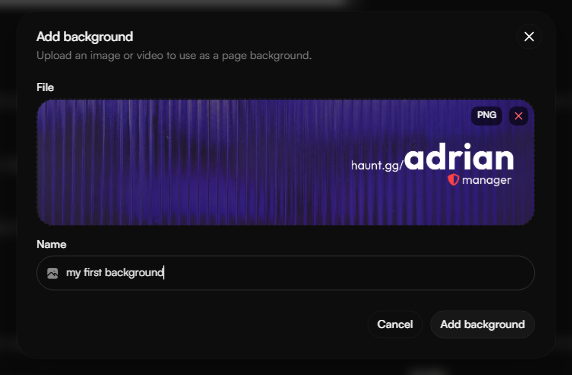Viewport: 572px width, 375px height.
Task: Click the uploaded background image preview
Action: tap(286, 162)
